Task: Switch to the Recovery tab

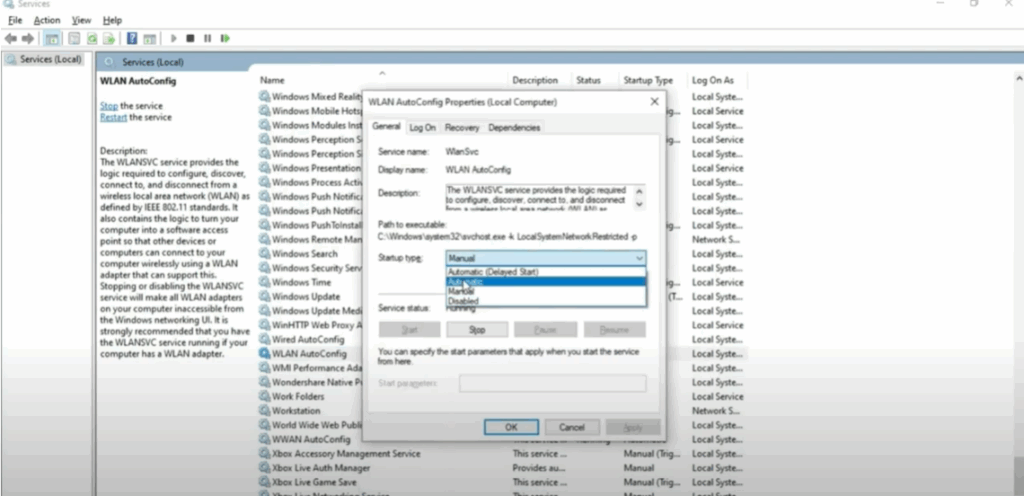Action: pos(462,128)
